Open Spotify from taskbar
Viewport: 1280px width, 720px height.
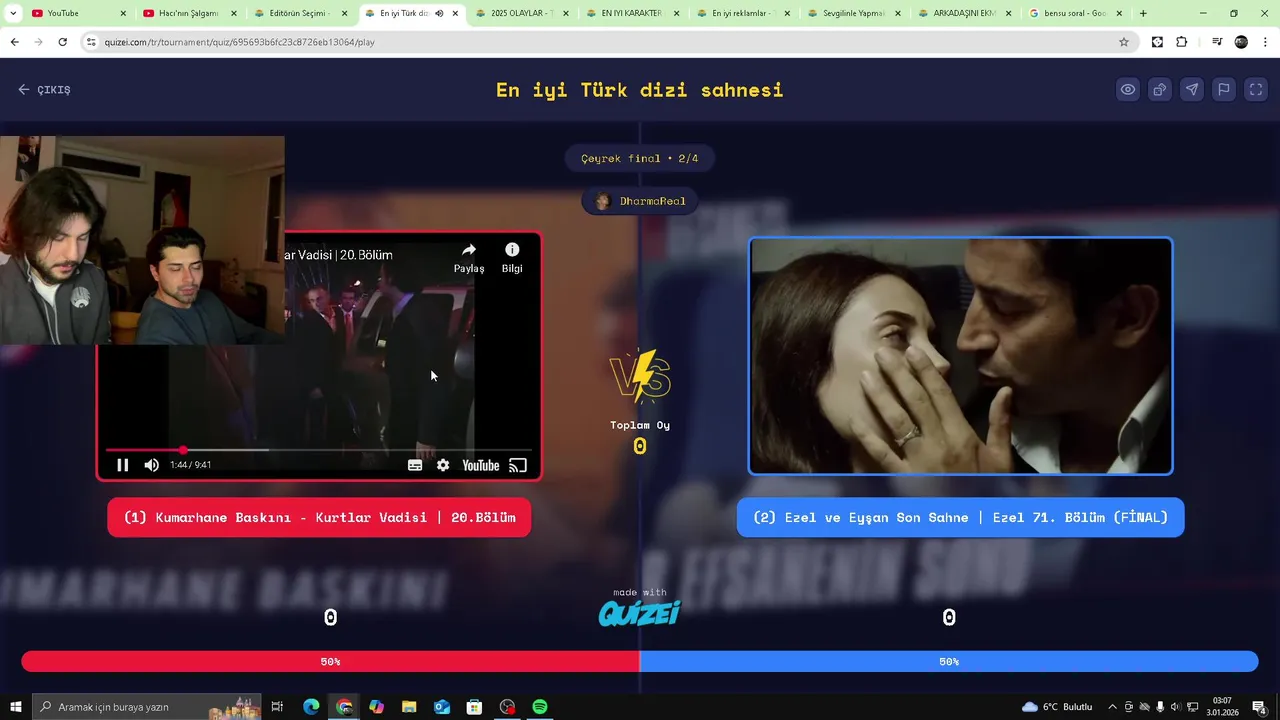[x=540, y=707]
